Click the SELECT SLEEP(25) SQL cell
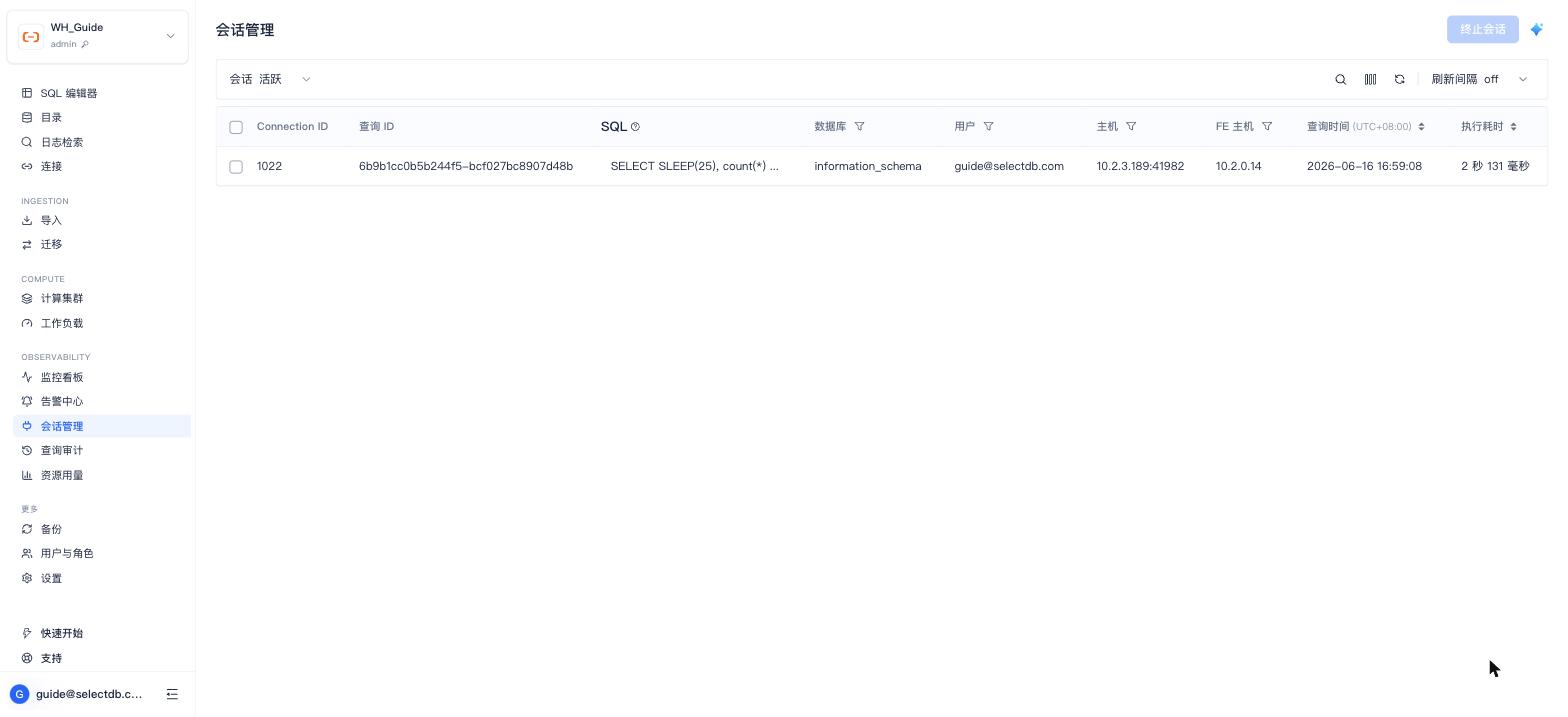Screen dimensions: 1568x717 (695, 166)
